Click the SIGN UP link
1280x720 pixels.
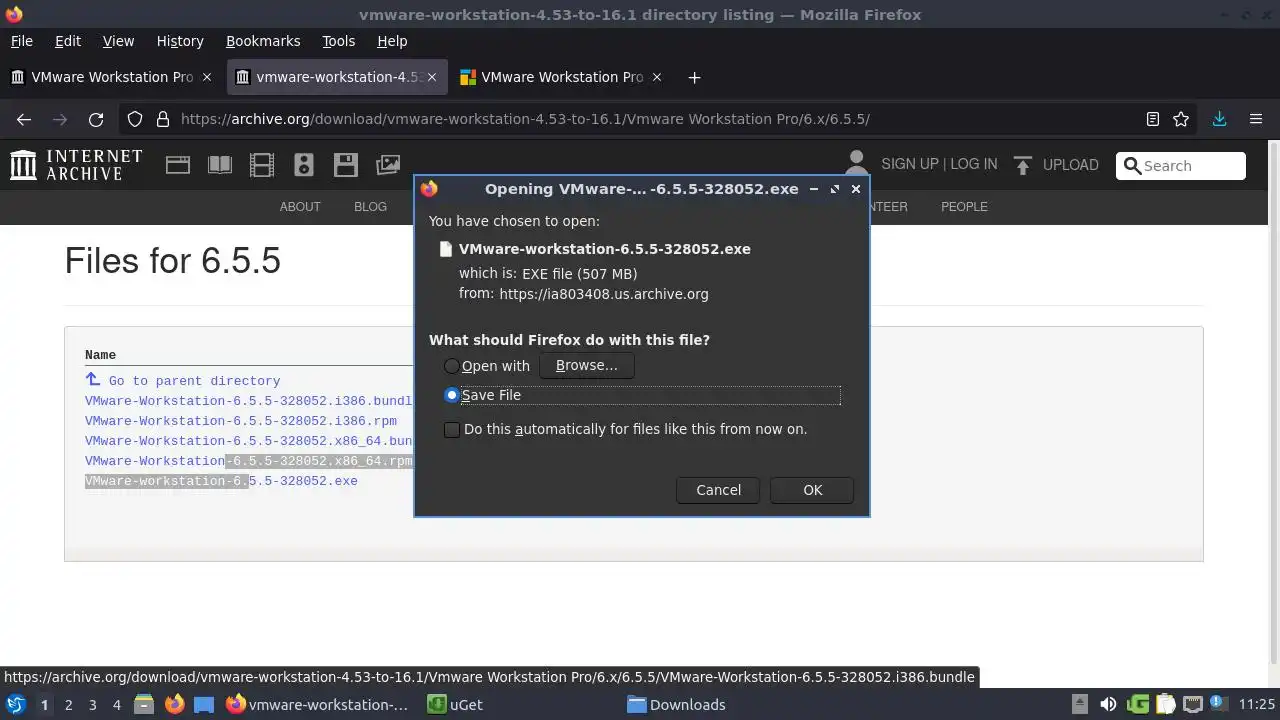pyautogui.click(x=910, y=164)
